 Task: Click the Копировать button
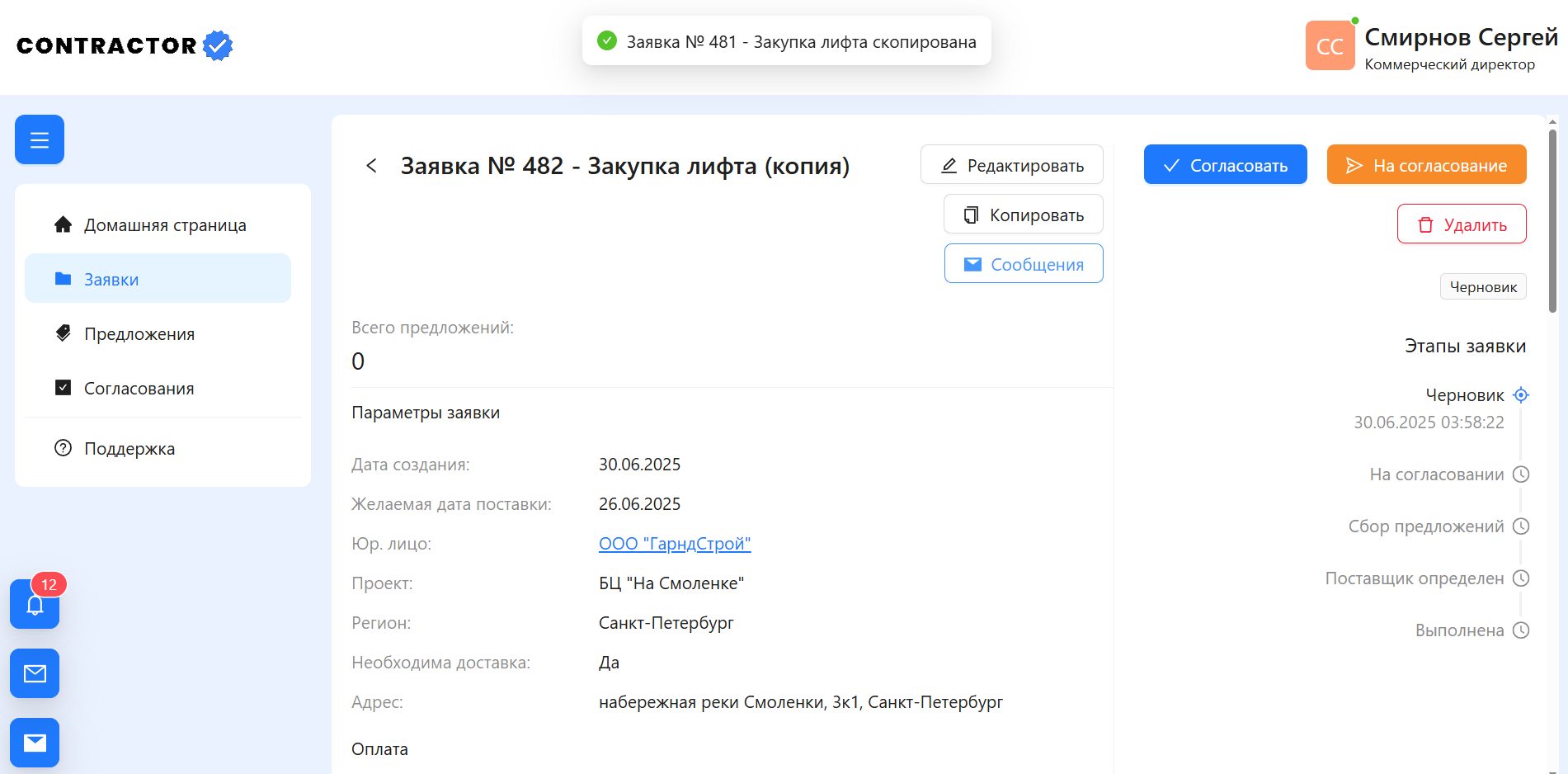(1024, 215)
